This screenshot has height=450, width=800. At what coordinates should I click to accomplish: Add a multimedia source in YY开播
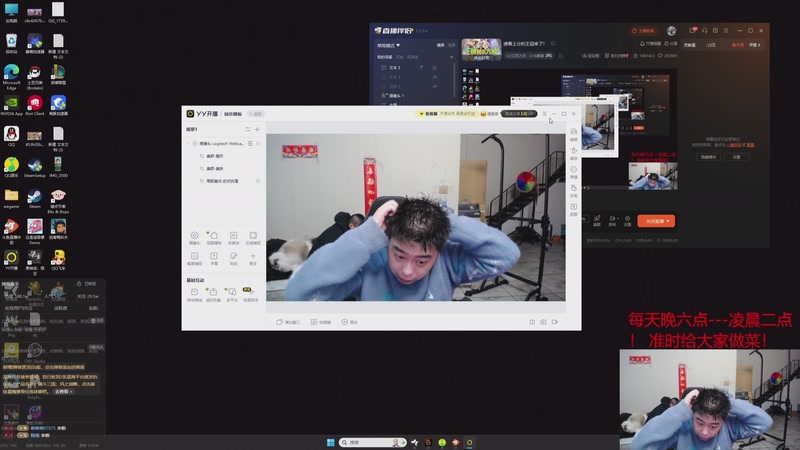coord(233,238)
